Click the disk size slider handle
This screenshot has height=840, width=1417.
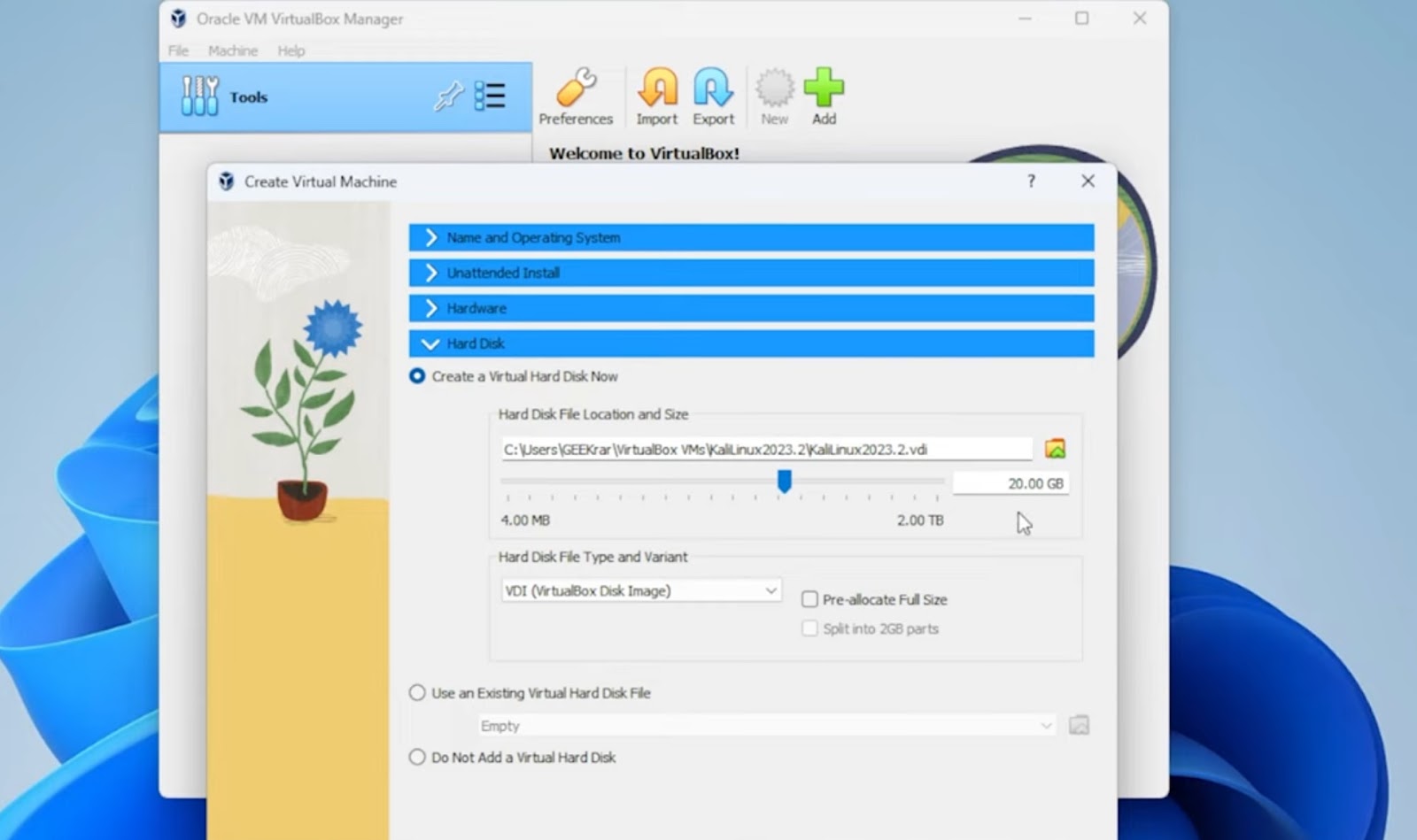(784, 481)
